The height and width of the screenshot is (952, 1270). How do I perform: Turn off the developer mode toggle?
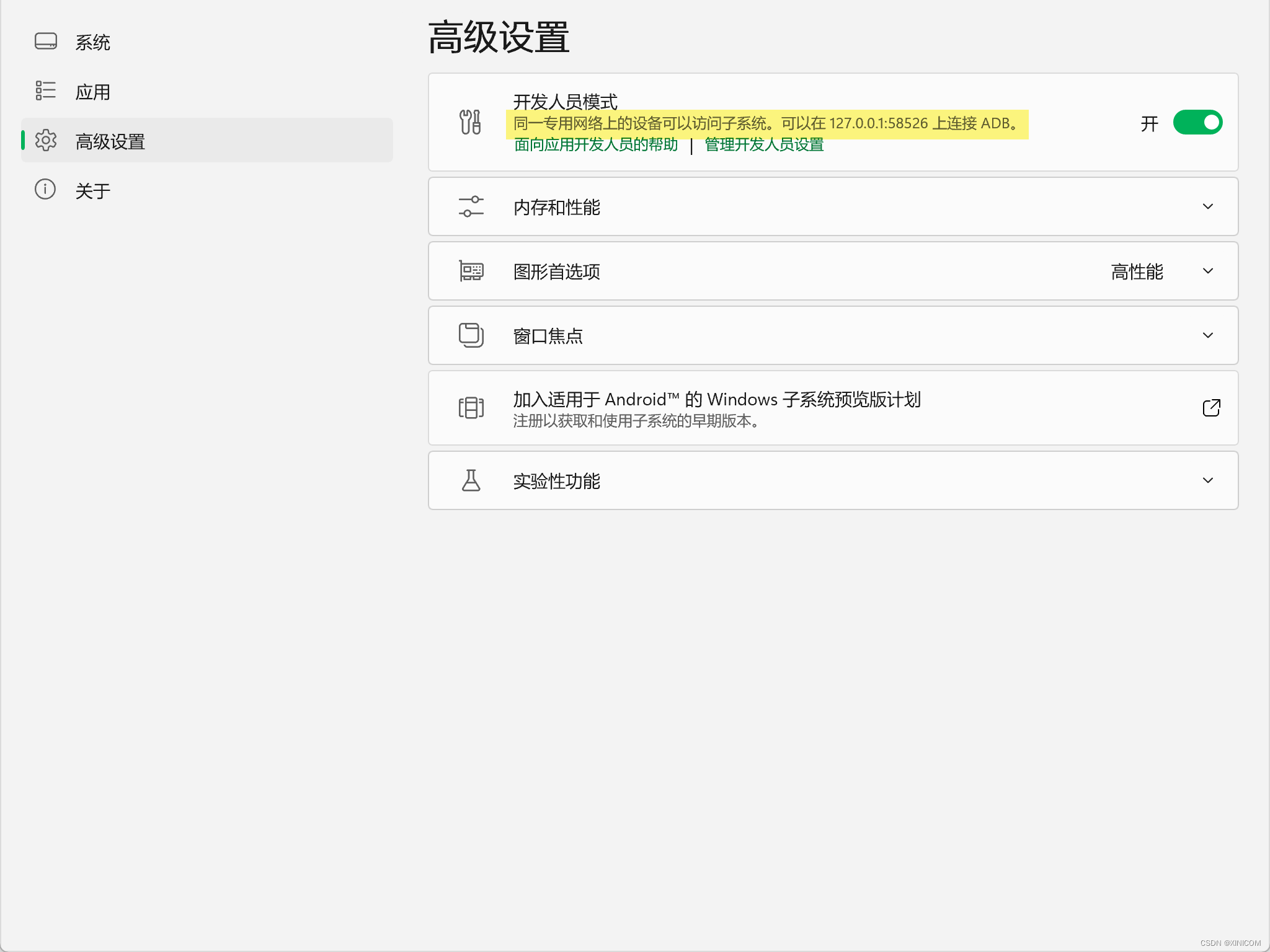click(1197, 122)
